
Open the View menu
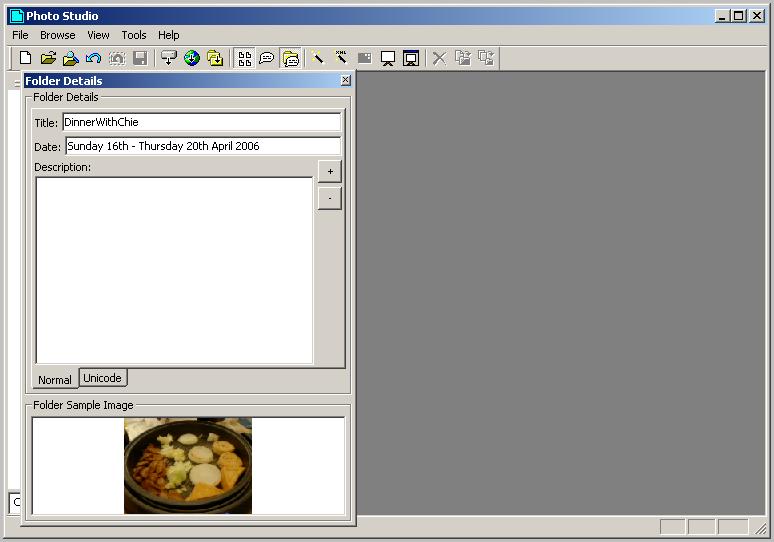(x=98, y=35)
